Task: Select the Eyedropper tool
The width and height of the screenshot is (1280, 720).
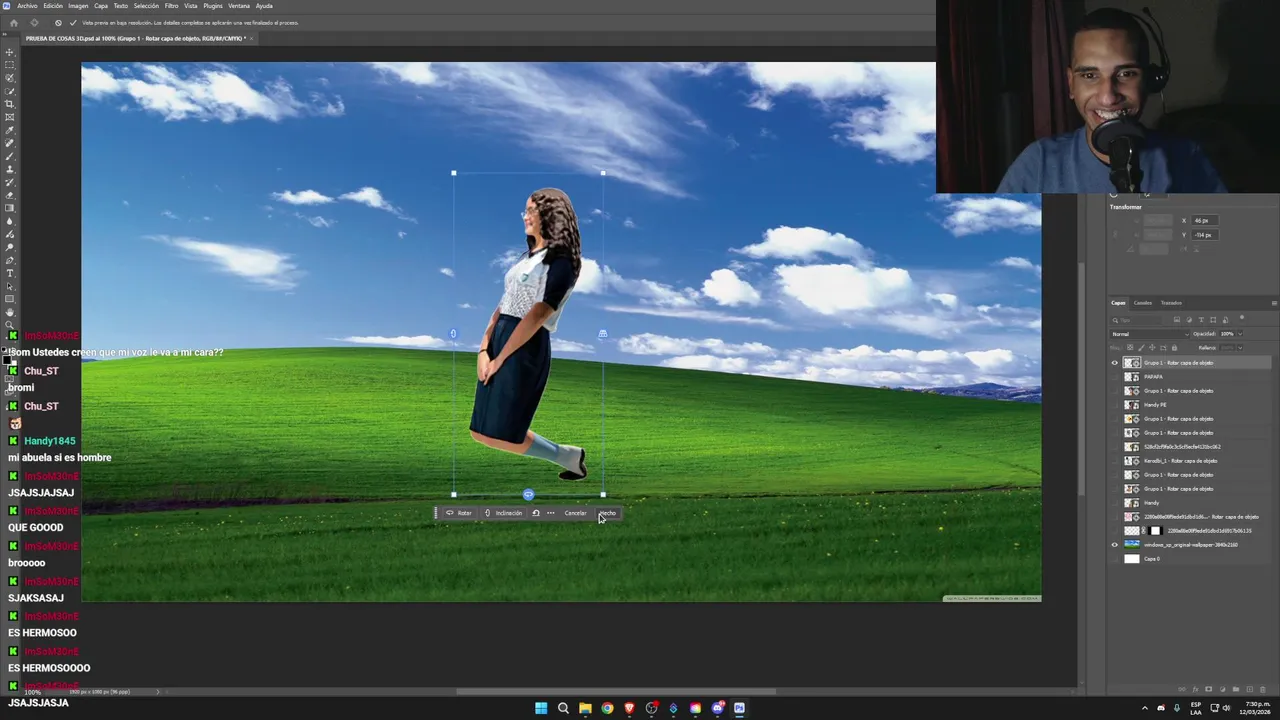Action: click(10, 130)
